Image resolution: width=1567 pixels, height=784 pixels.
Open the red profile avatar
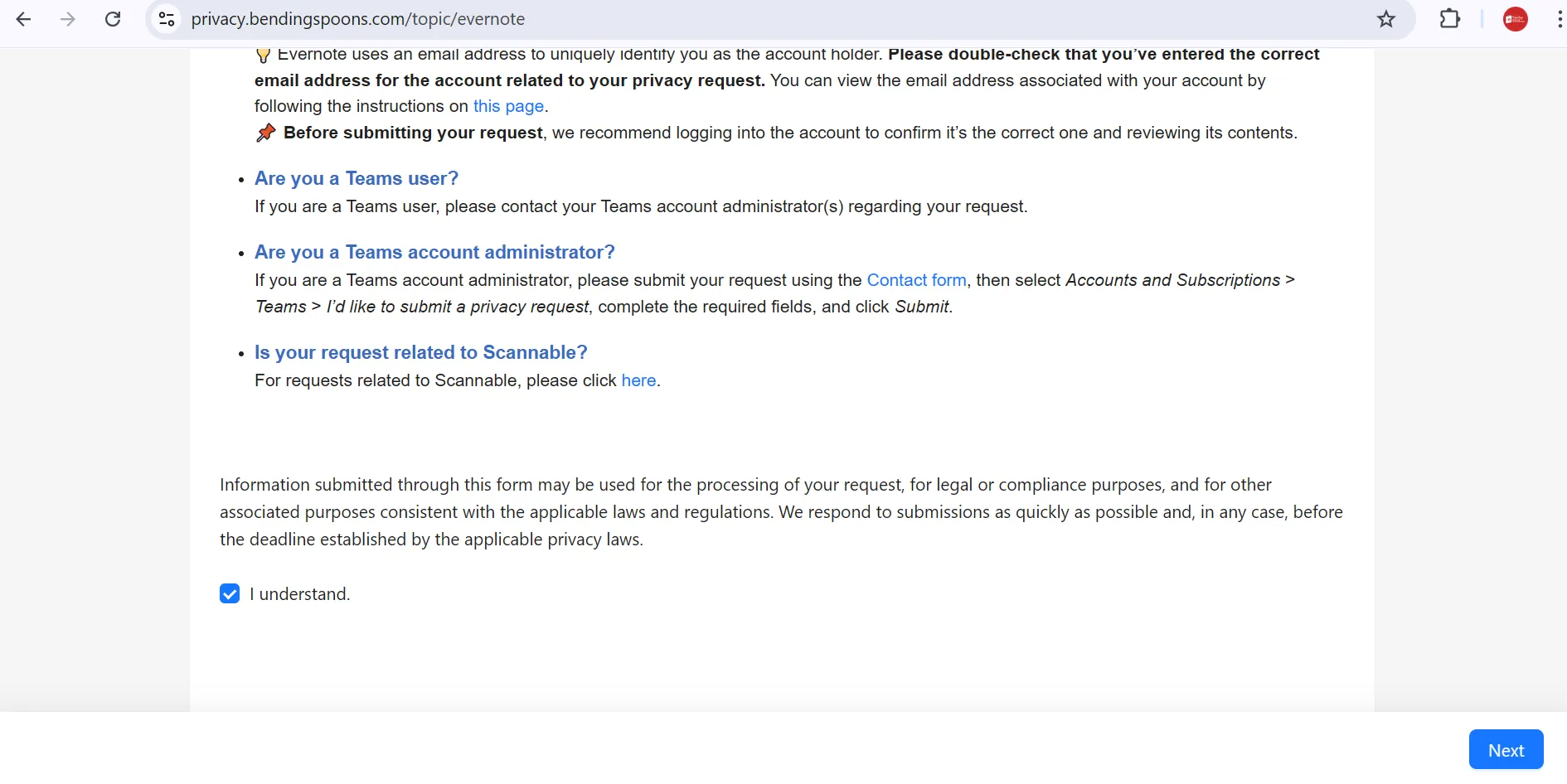(1515, 19)
